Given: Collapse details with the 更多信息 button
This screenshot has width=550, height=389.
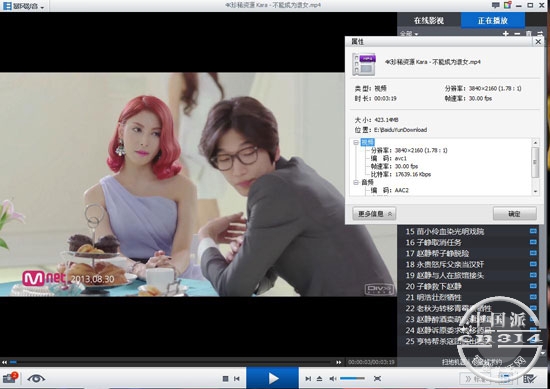Looking at the screenshot, I should coord(374,214).
